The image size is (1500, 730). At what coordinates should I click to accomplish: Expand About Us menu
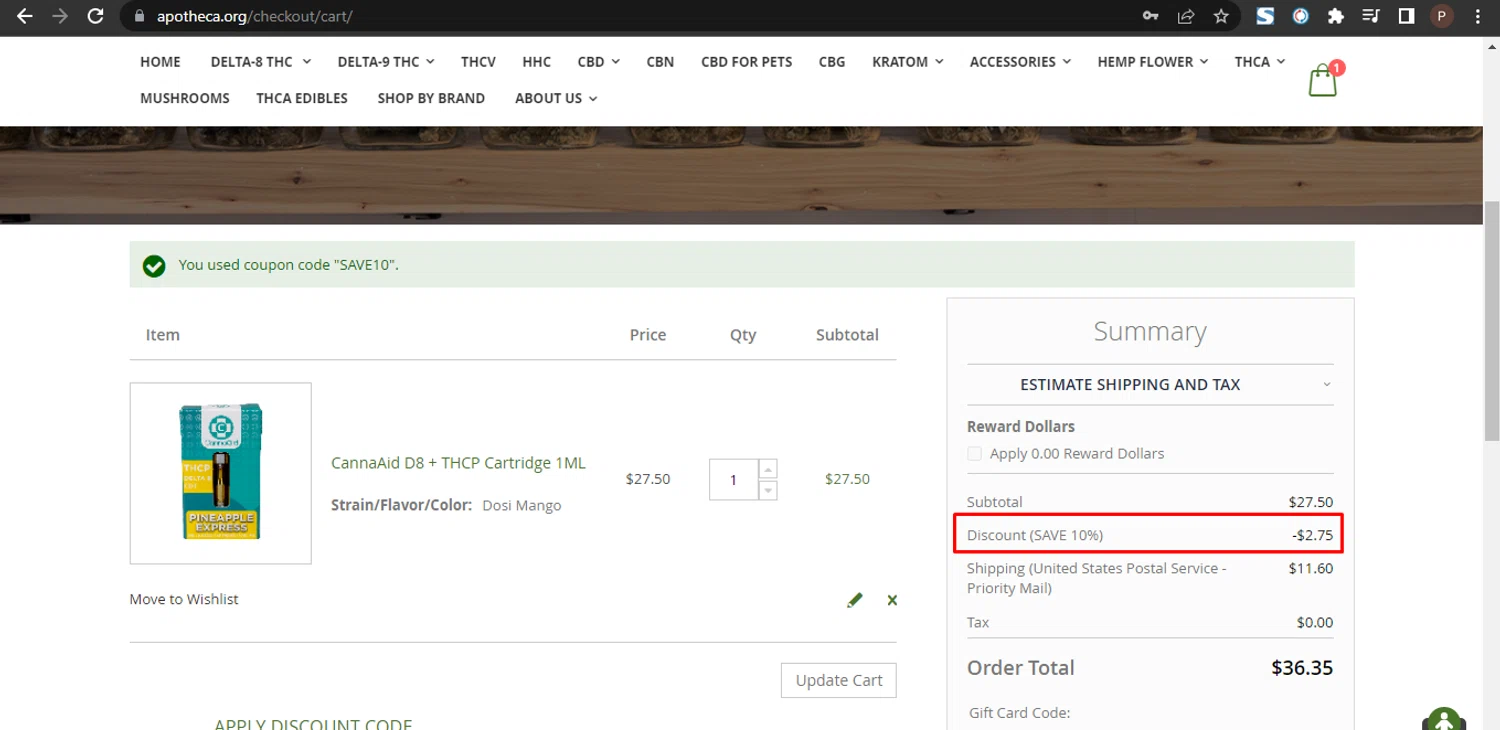coord(556,98)
